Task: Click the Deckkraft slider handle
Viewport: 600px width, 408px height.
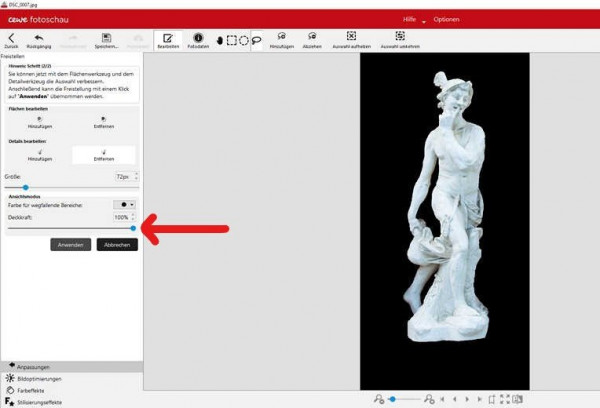Action: [x=133, y=228]
